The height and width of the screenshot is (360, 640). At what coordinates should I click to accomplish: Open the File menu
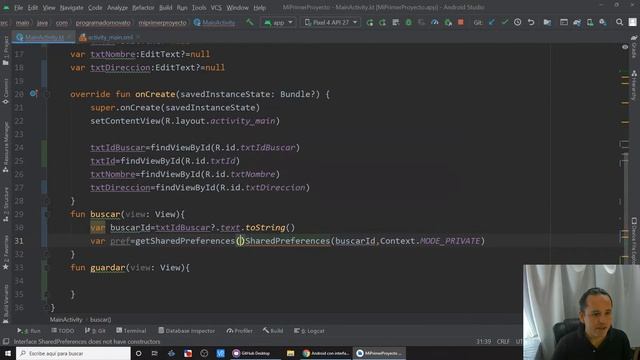18,8
